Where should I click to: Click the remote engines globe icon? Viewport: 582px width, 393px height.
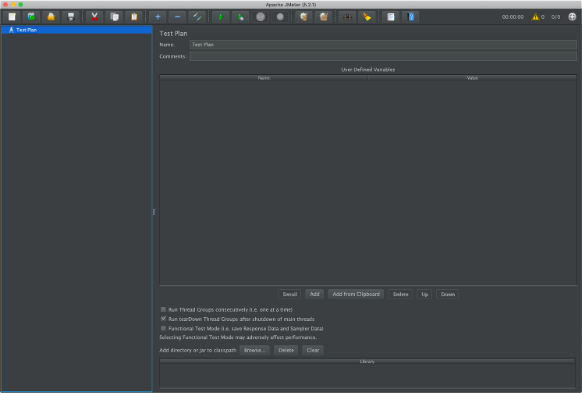572,17
